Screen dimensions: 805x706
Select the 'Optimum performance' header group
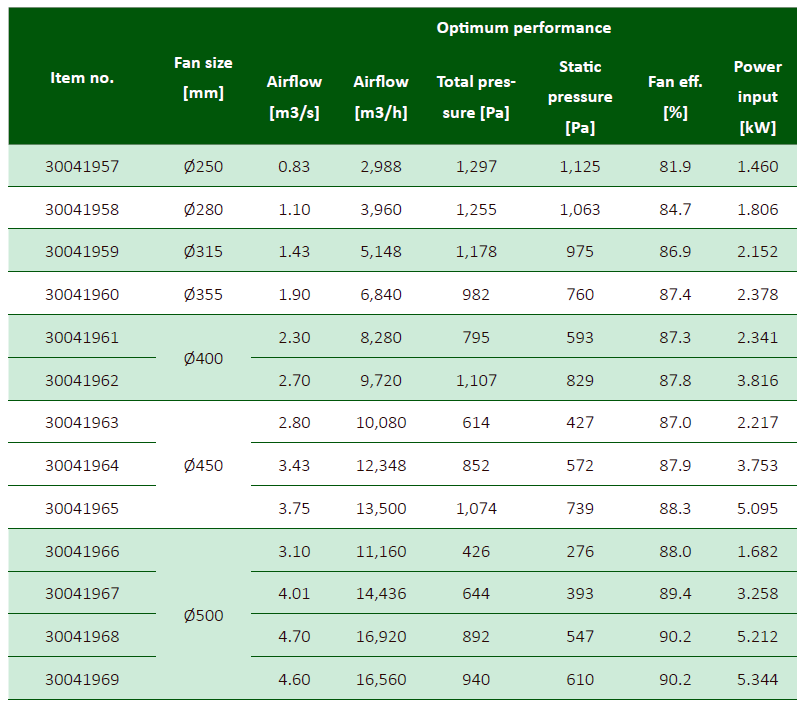coord(523,28)
